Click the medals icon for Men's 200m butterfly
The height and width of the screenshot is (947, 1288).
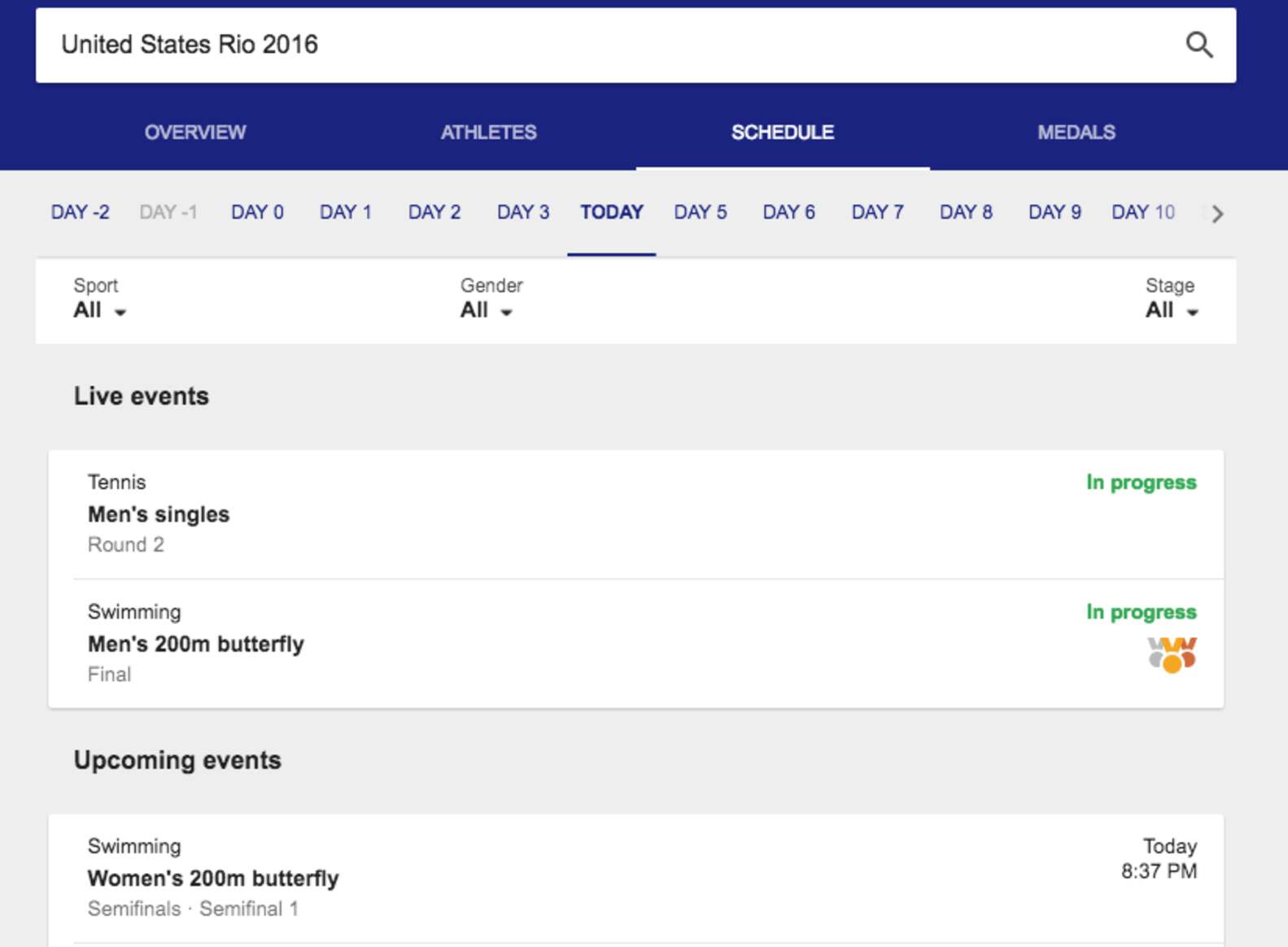pyautogui.click(x=1172, y=655)
